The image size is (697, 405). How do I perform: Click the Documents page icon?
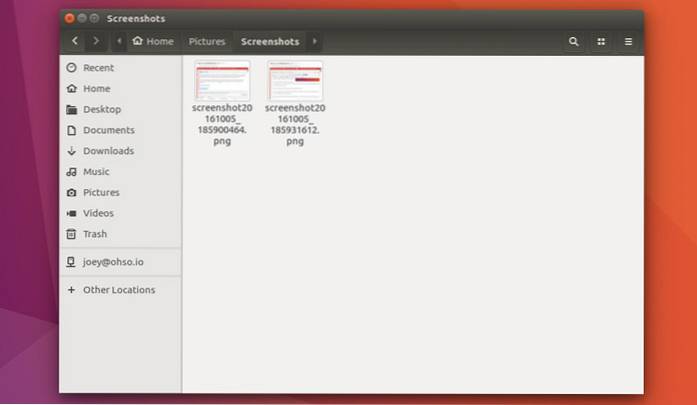(x=71, y=130)
